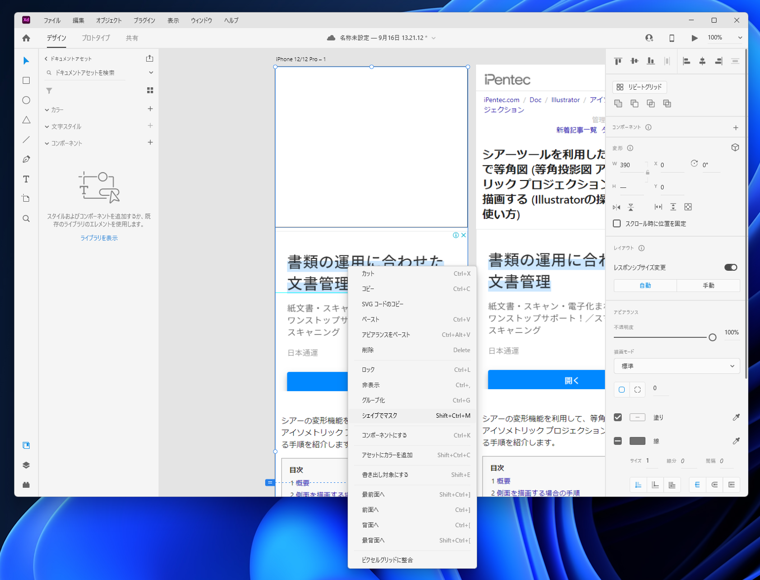Select the Zoom magnifier tool

(26, 219)
